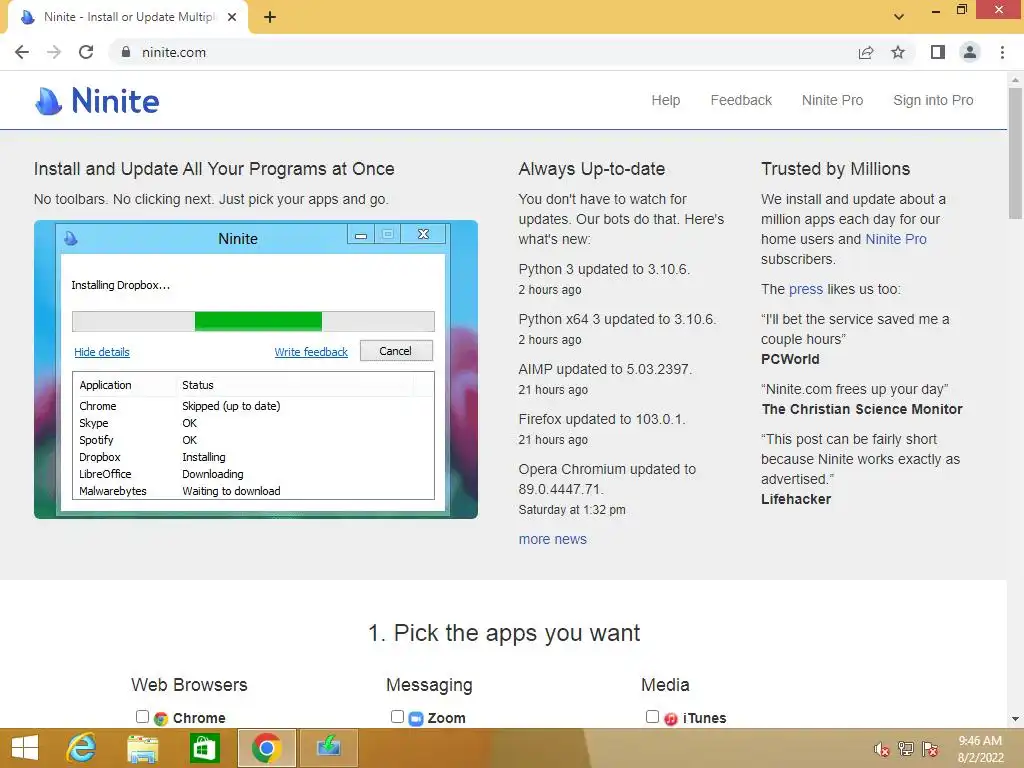1024x768 pixels.
Task: Click the muted volume tray icon
Action: [881, 749]
